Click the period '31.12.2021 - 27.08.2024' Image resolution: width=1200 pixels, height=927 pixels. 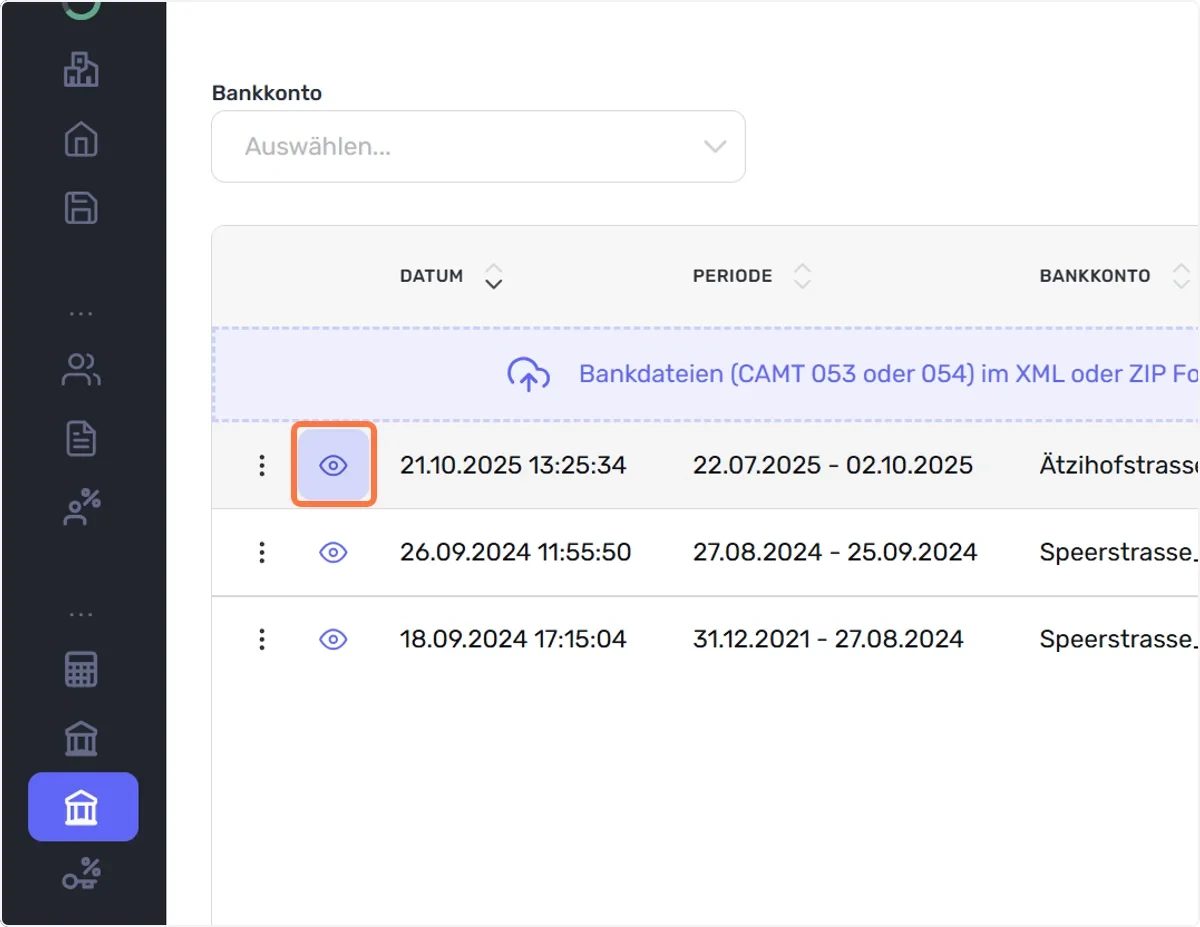coord(828,639)
